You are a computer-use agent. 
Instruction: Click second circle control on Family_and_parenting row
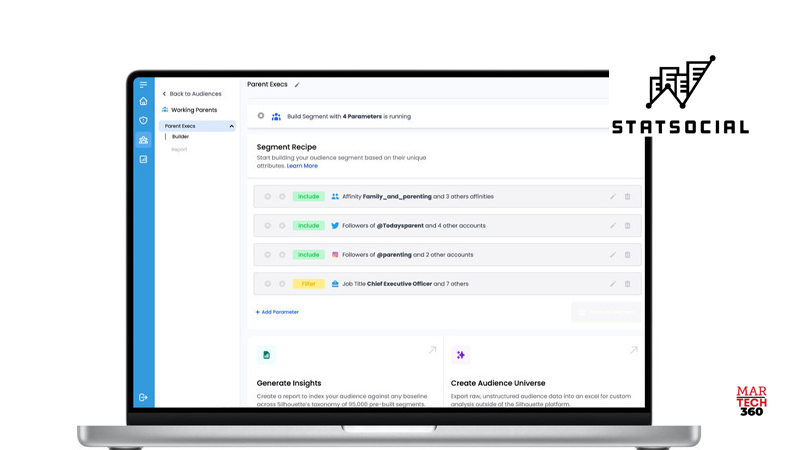pyautogui.click(x=282, y=196)
